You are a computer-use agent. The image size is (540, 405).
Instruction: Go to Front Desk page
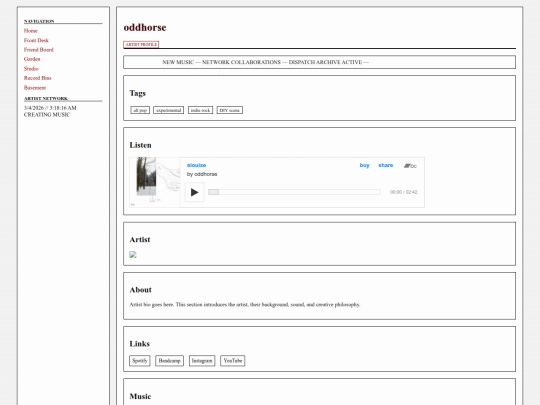point(36,40)
